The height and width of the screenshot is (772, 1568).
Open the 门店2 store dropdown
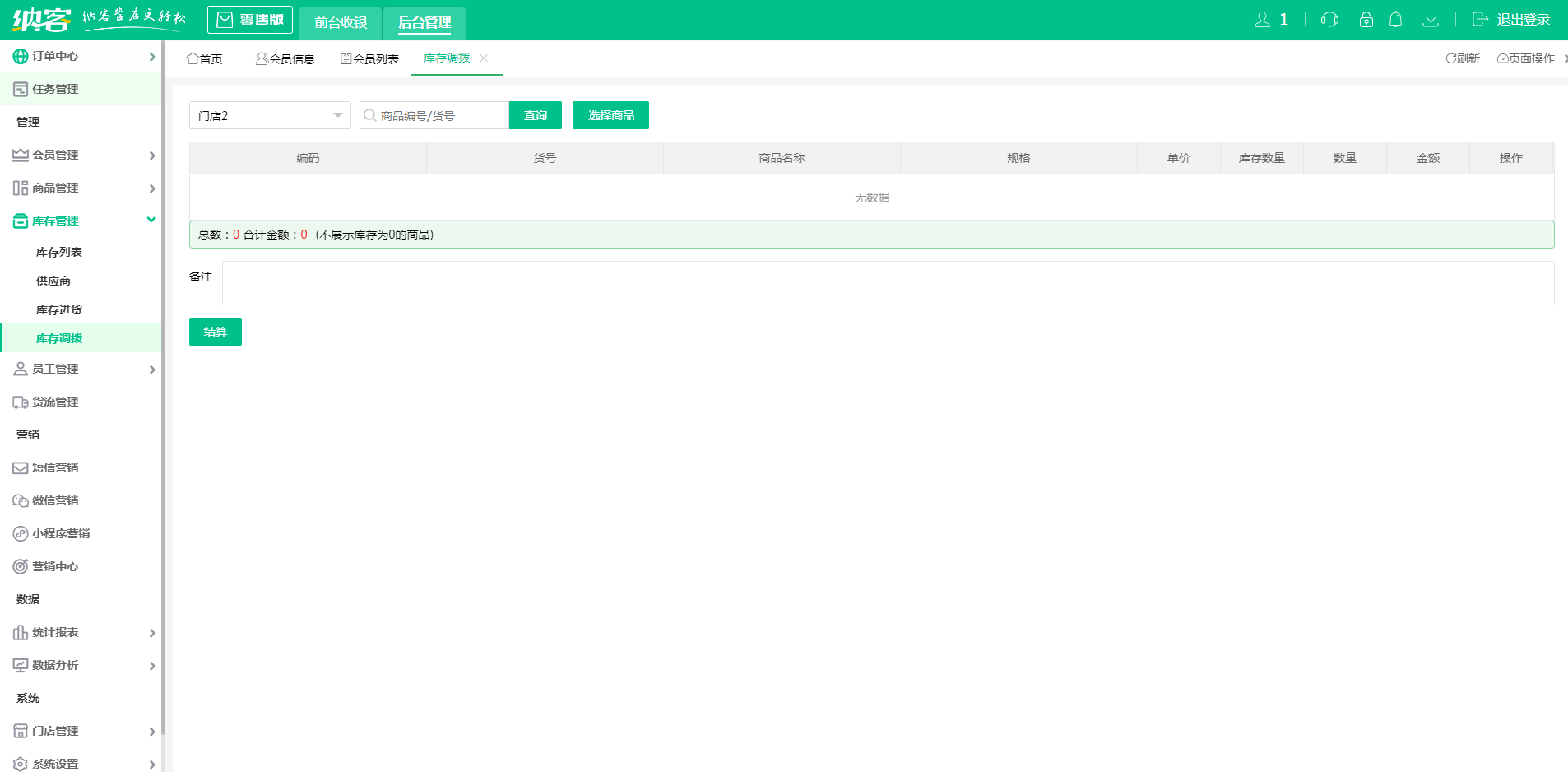270,115
